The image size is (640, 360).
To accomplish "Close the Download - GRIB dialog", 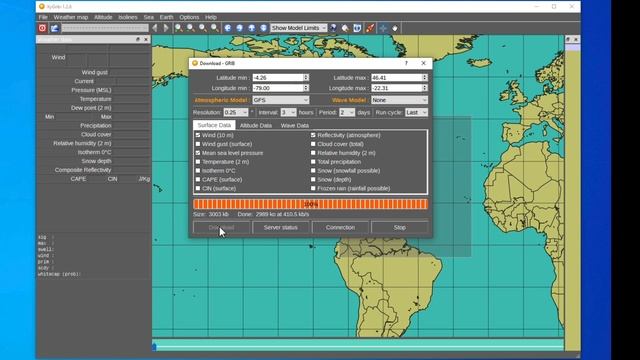I will coord(423,63).
